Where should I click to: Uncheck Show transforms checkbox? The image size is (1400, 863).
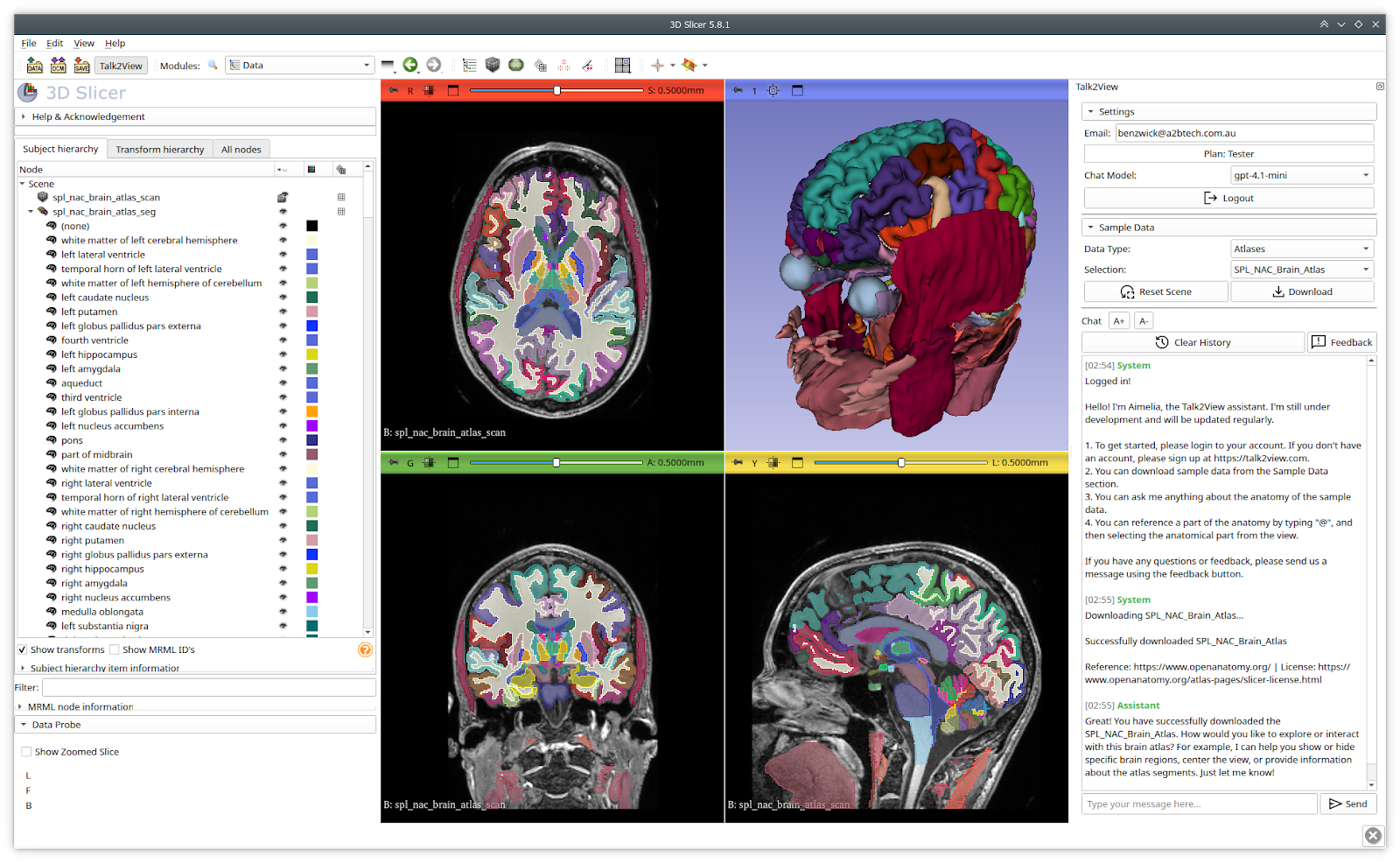(x=22, y=650)
